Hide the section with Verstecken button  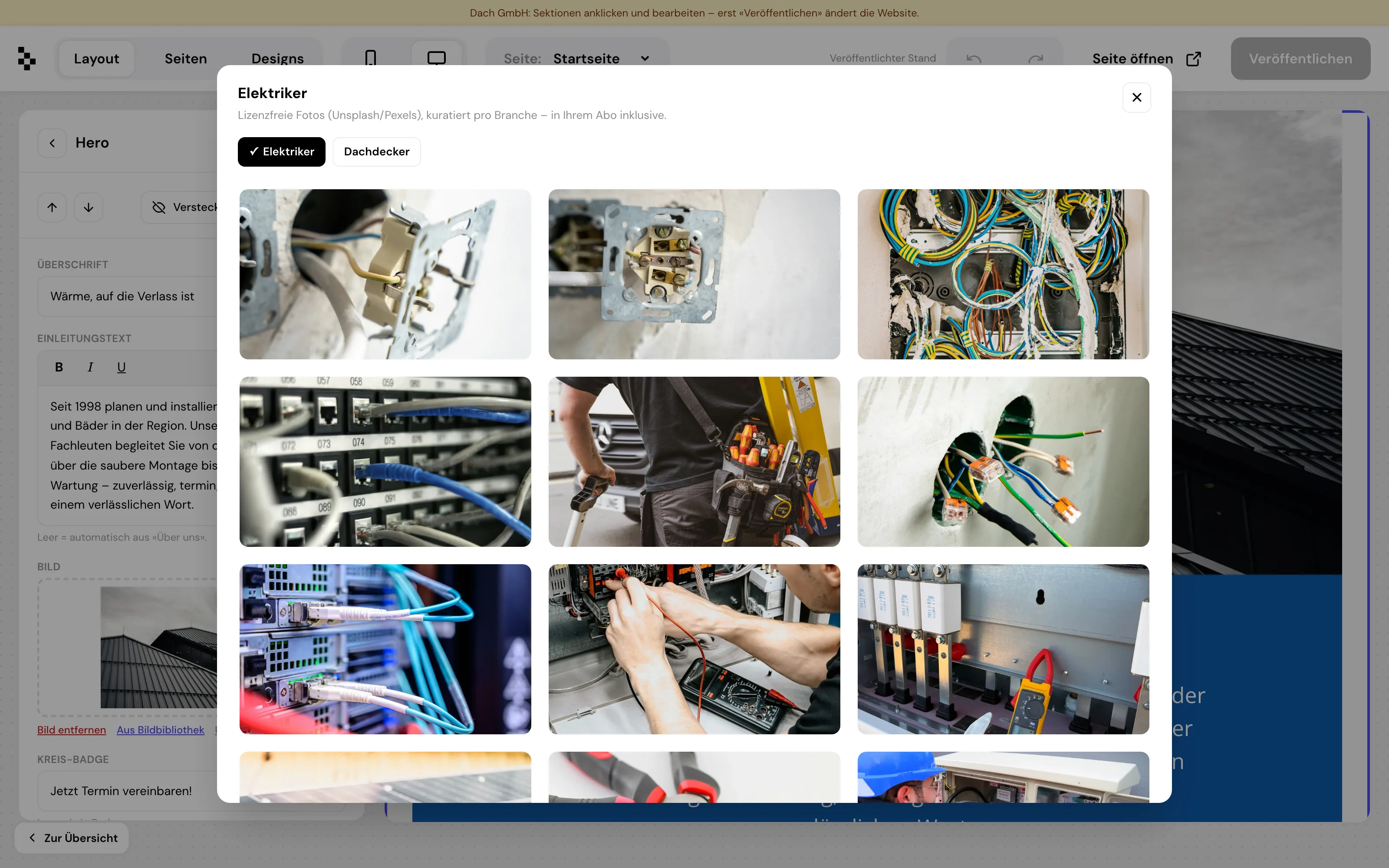click(180, 207)
